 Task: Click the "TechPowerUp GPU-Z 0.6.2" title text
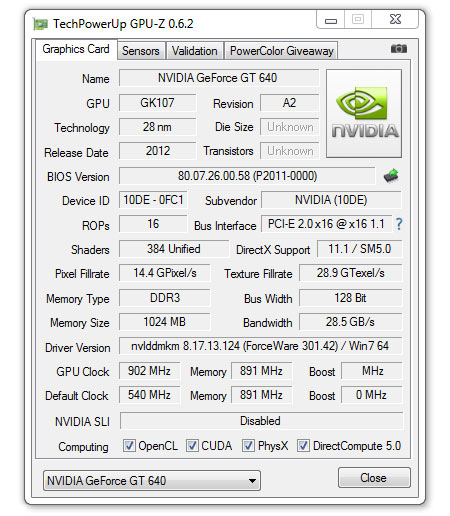[123, 24]
